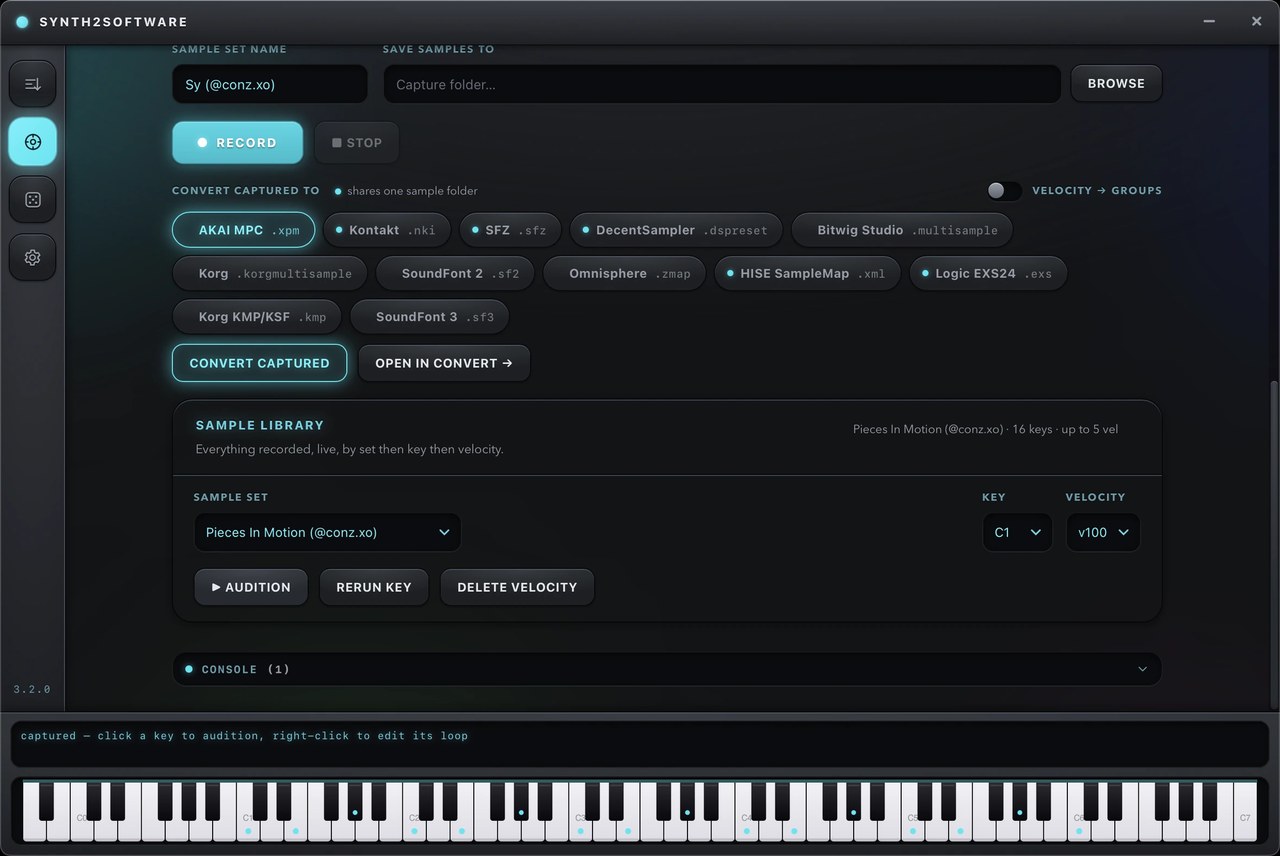The width and height of the screenshot is (1280, 856).
Task: Click Open in Convert button
Action: click(x=444, y=363)
